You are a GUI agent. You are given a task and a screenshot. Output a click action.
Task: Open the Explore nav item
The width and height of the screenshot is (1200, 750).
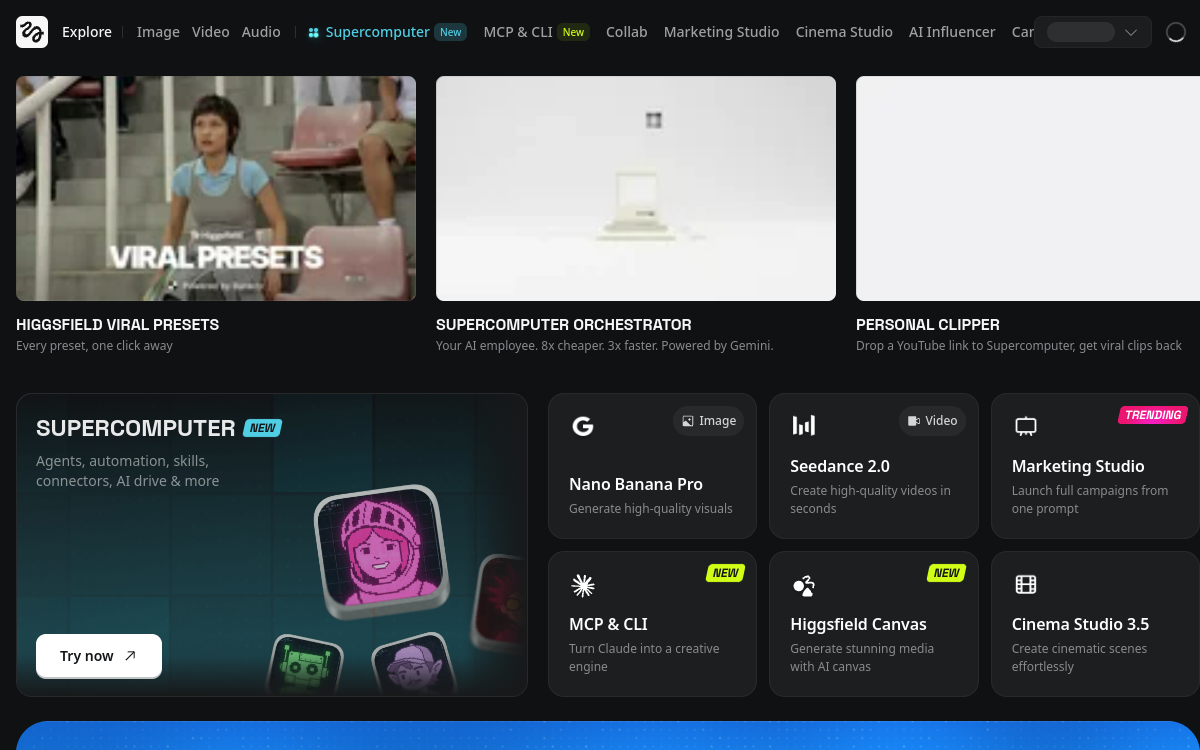click(87, 32)
